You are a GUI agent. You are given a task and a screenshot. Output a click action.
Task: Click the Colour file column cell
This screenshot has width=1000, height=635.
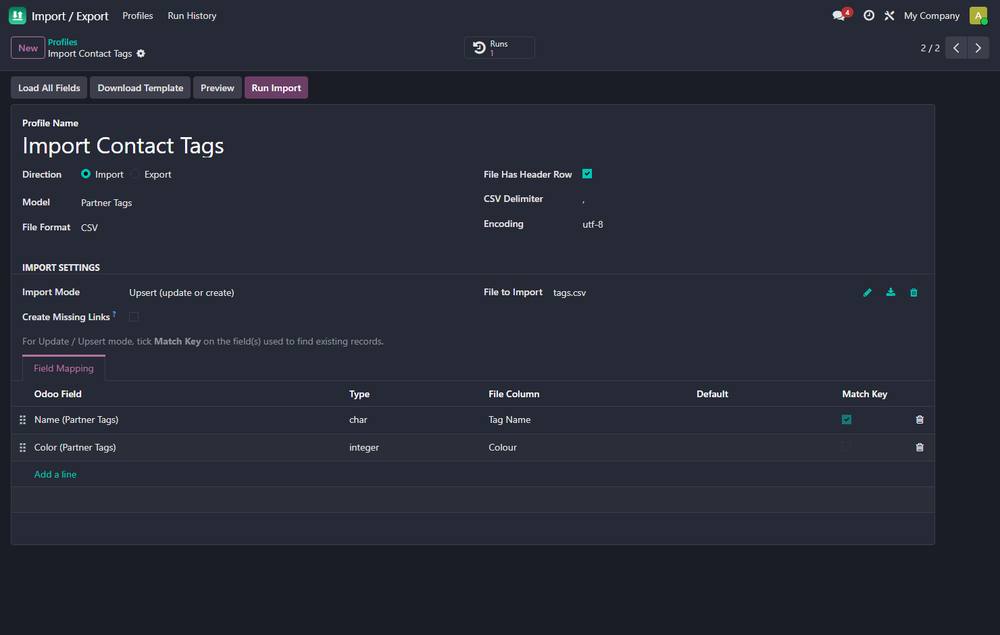(x=503, y=448)
